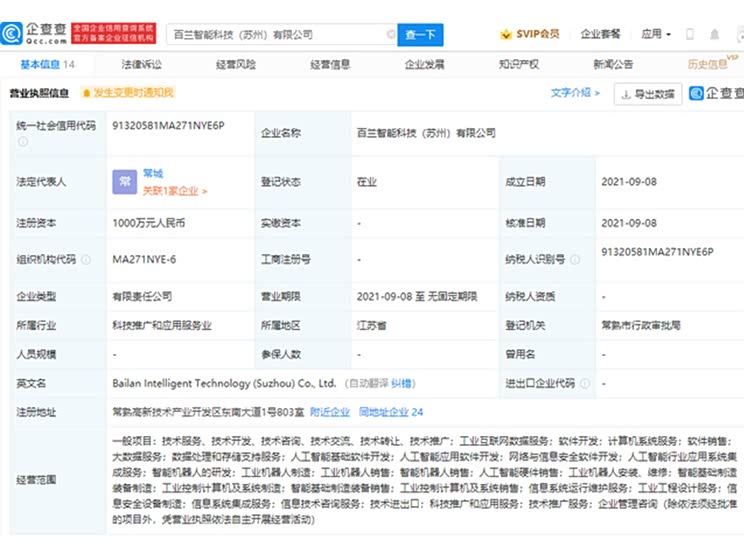Expand 关联1家企业 link
This screenshot has width=744, height=558.
(175, 190)
